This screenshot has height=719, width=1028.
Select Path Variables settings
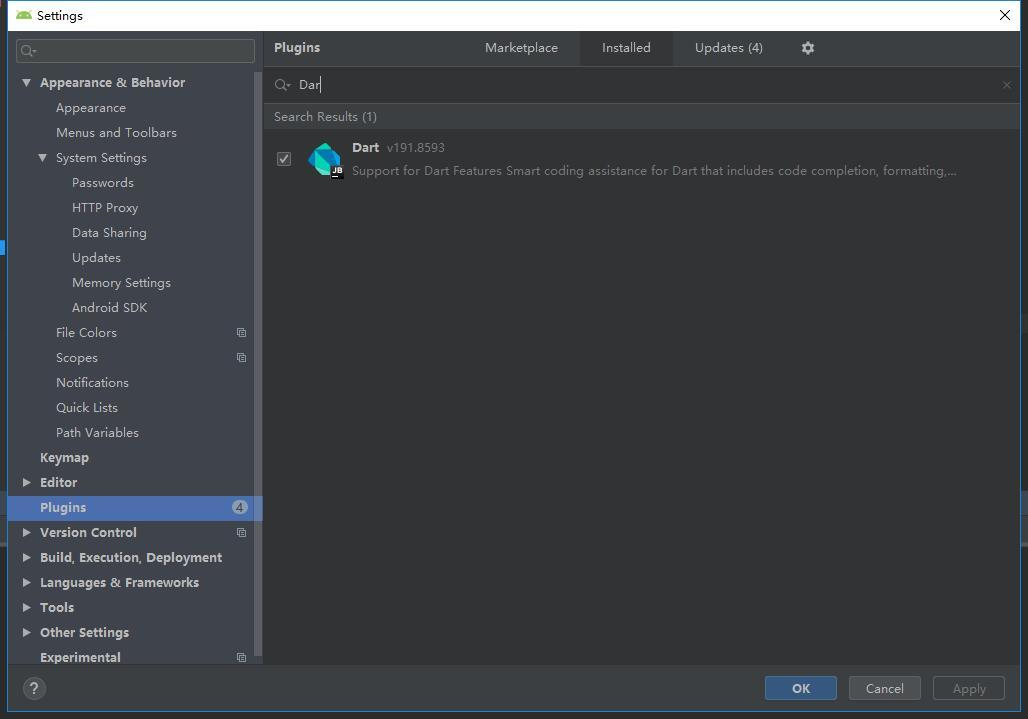coord(97,433)
